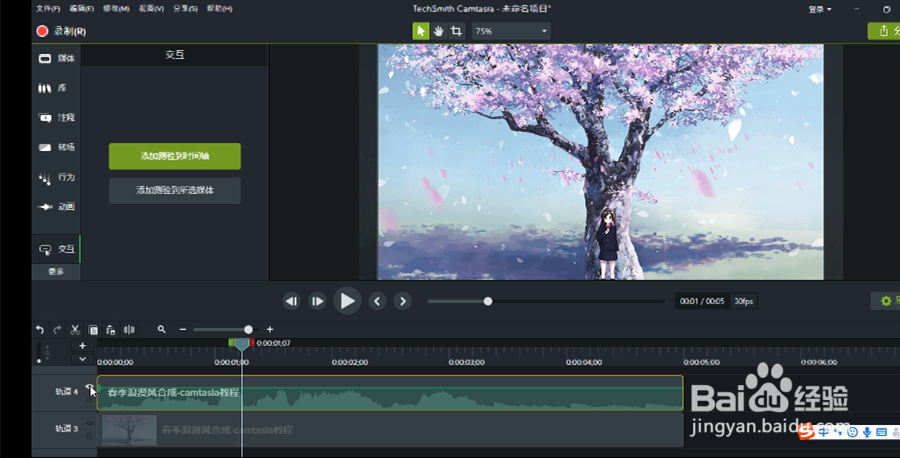900x458 pixels.
Task: Undo the last timeline action
Action: point(40,329)
